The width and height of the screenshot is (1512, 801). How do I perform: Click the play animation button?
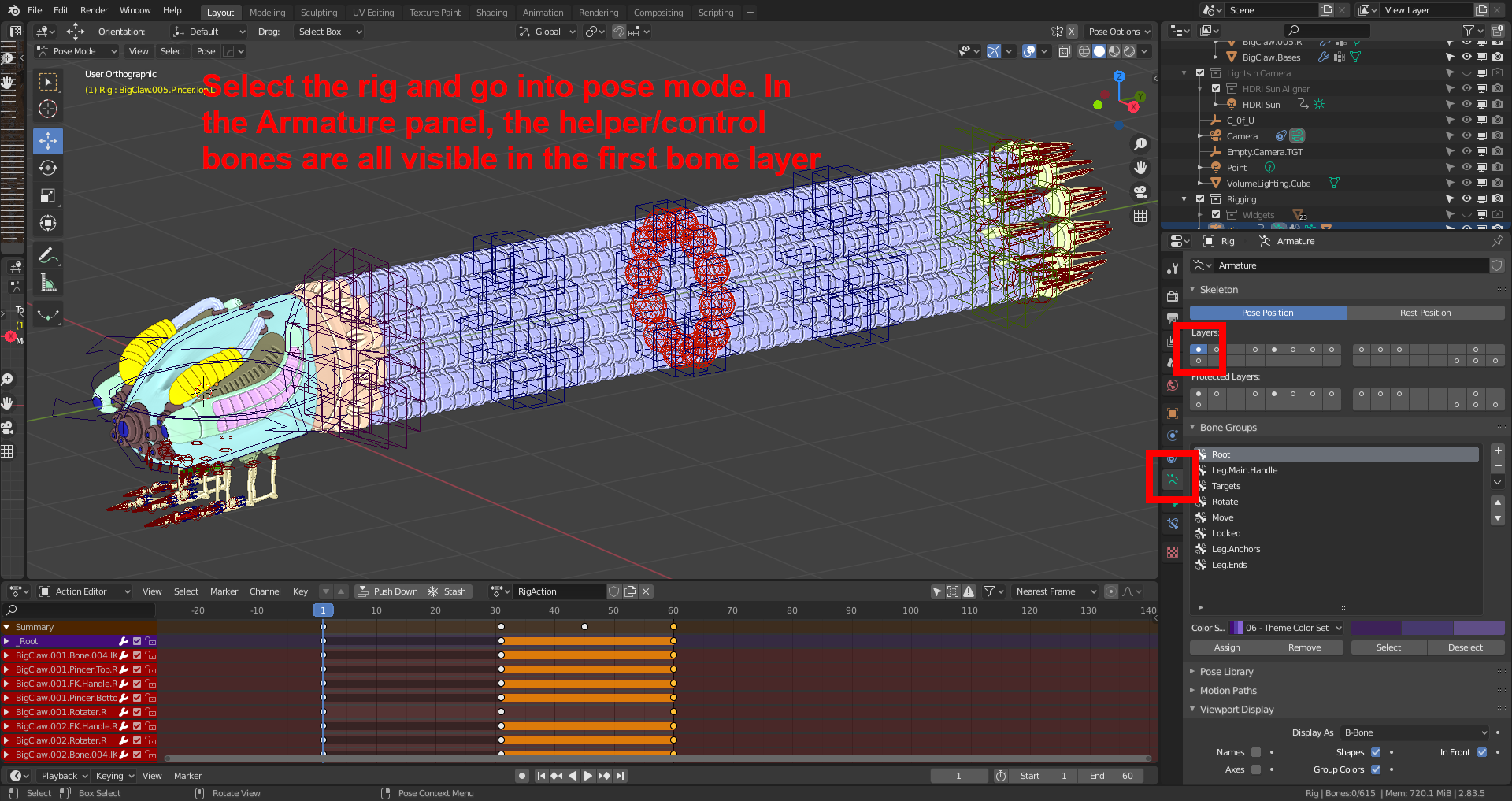(587, 776)
